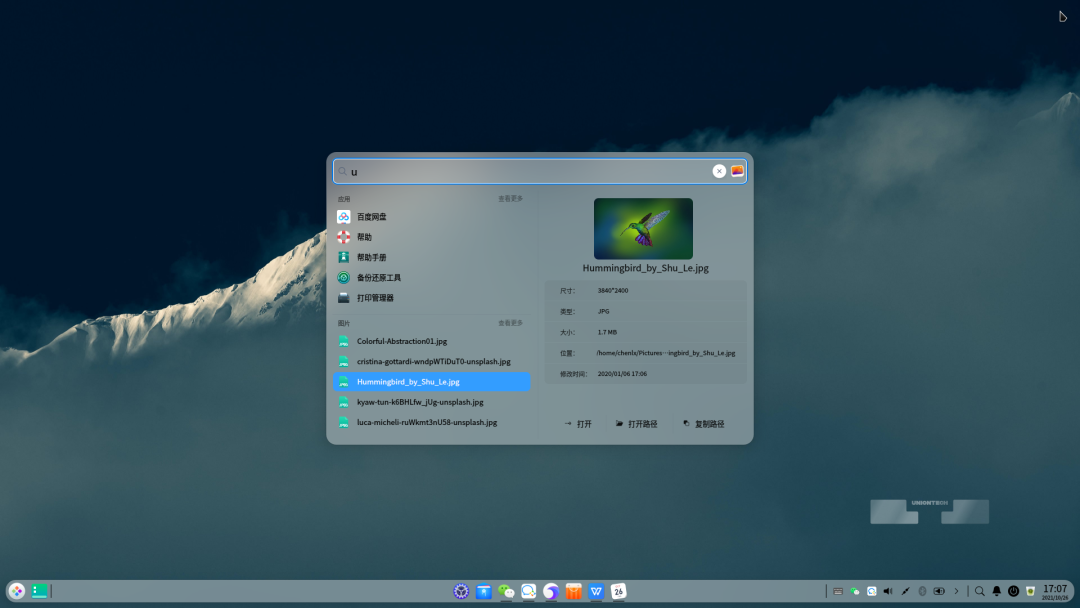This screenshot has width=1080, height=608.
Task: Open notifications bell icon
Action: (x=997, y=591)
